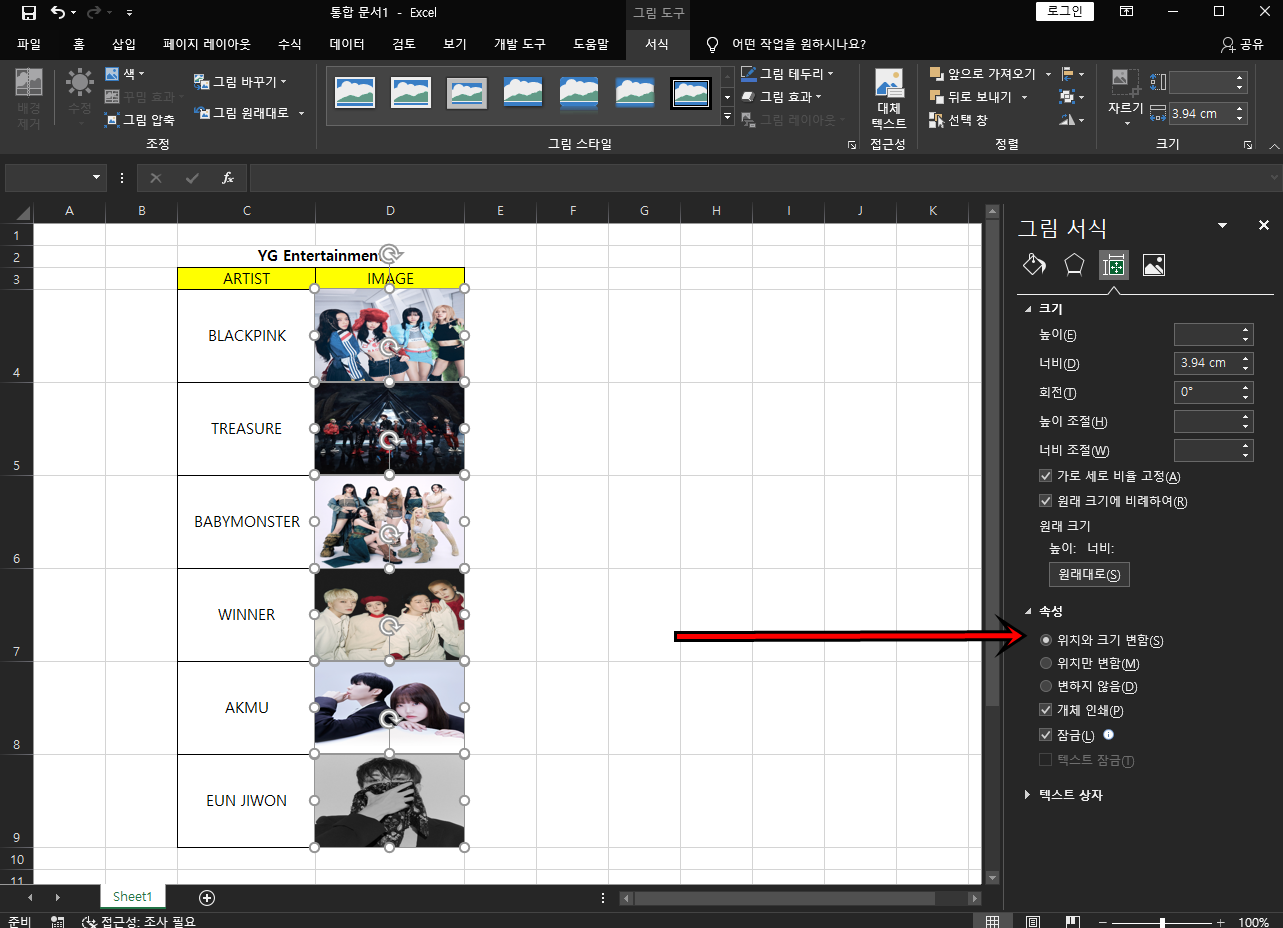Click ribbon display options icon in title bar
The height and width of the screenshot is (928, 1283).
tap(1127, 12)
